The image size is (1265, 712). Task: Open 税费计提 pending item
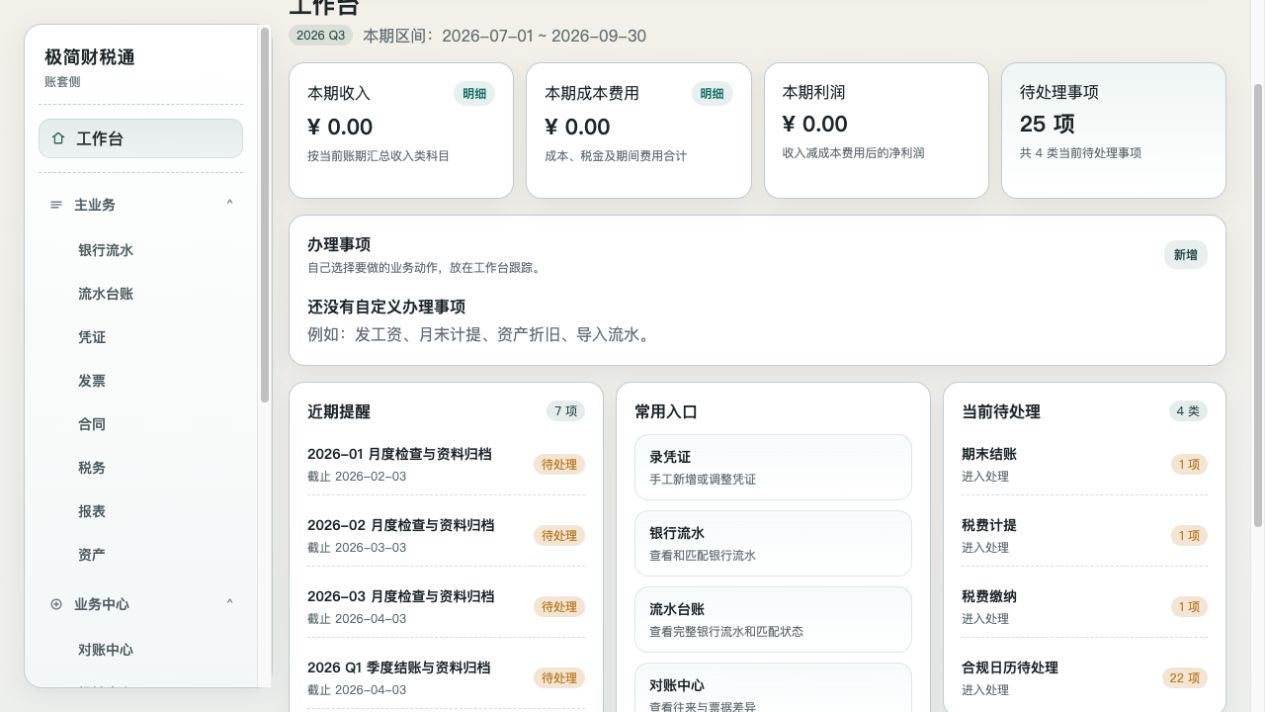(x=1084, y=535)
